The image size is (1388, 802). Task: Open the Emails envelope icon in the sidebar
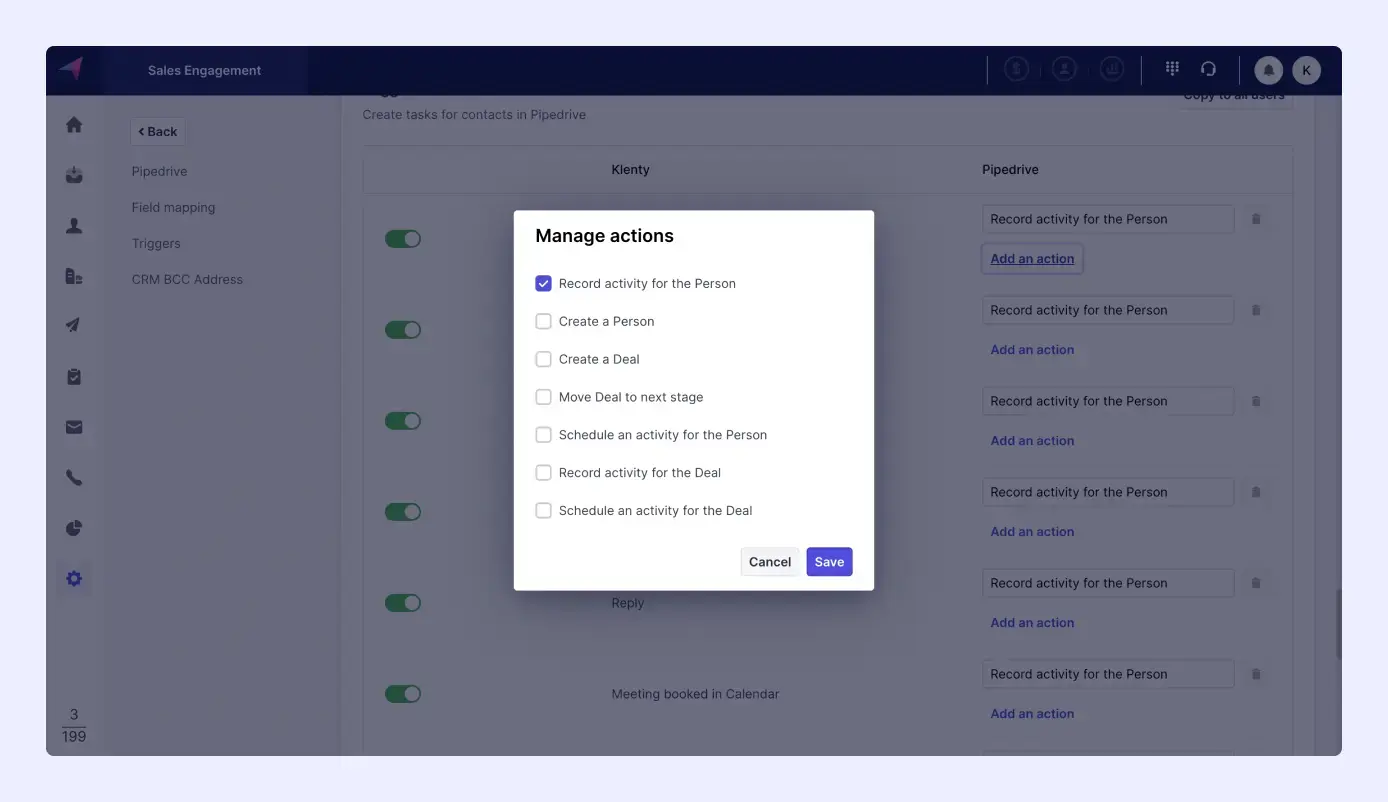click(x=74, y=427)
